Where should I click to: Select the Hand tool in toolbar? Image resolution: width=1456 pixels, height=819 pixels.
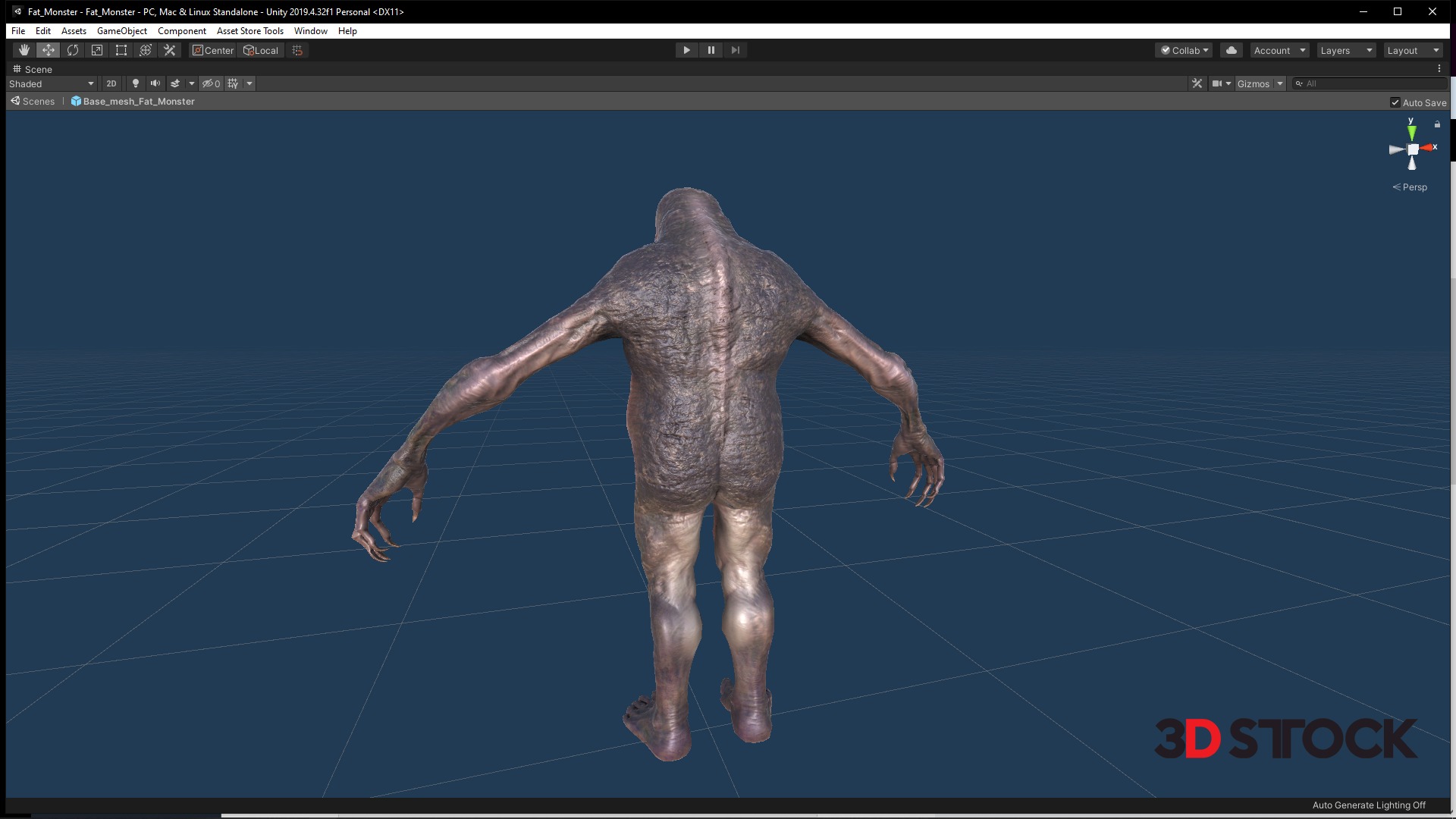point(24,50)
